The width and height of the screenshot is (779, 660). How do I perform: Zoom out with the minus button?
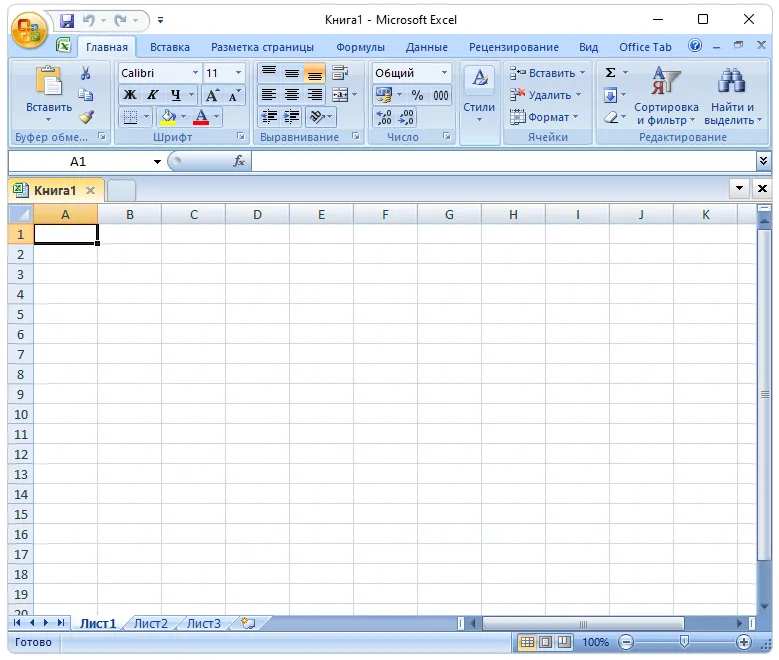click(626, 643)
